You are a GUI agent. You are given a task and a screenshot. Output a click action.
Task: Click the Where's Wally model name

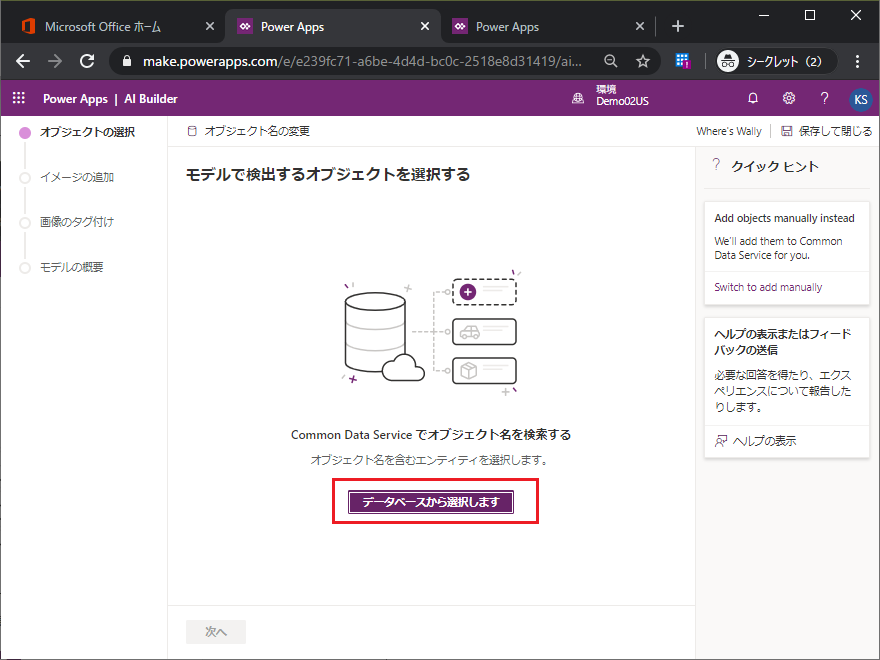729,131
